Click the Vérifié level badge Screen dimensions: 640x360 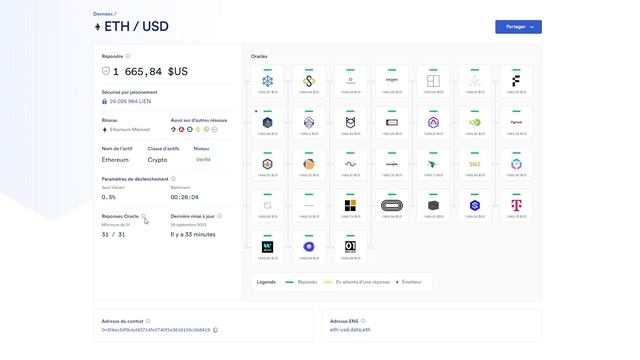(203, 160)
